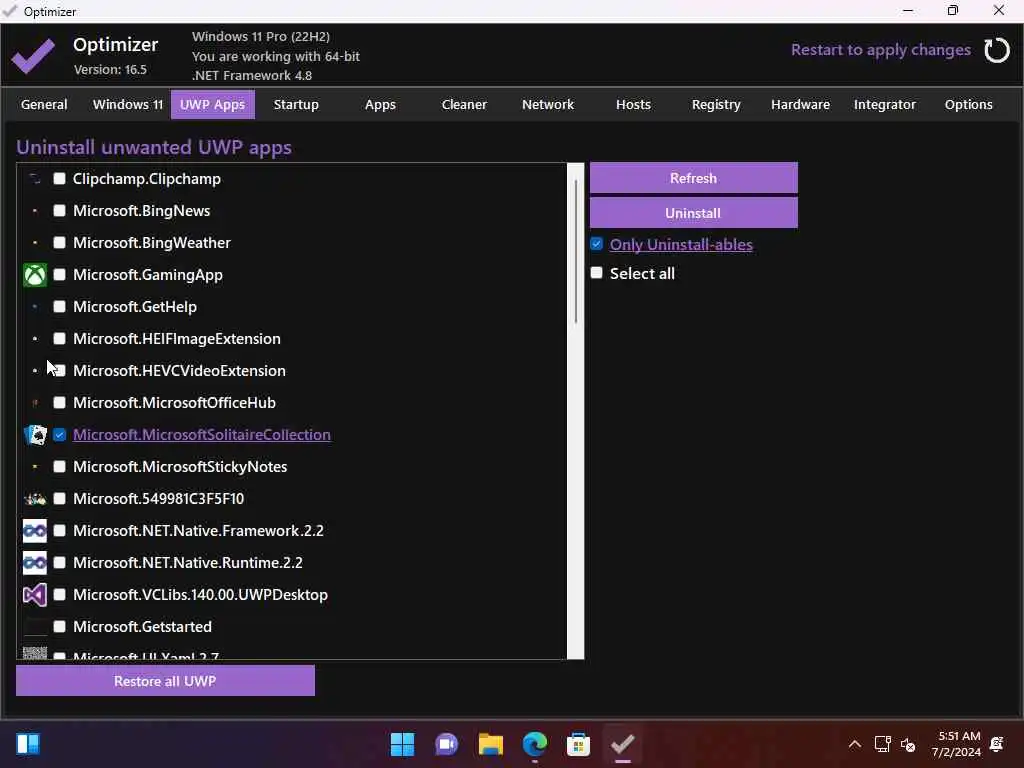The width and height of the screenshot is (1024, 768).
Task: Open the Cleaner tab
Action: pos(464,104)
